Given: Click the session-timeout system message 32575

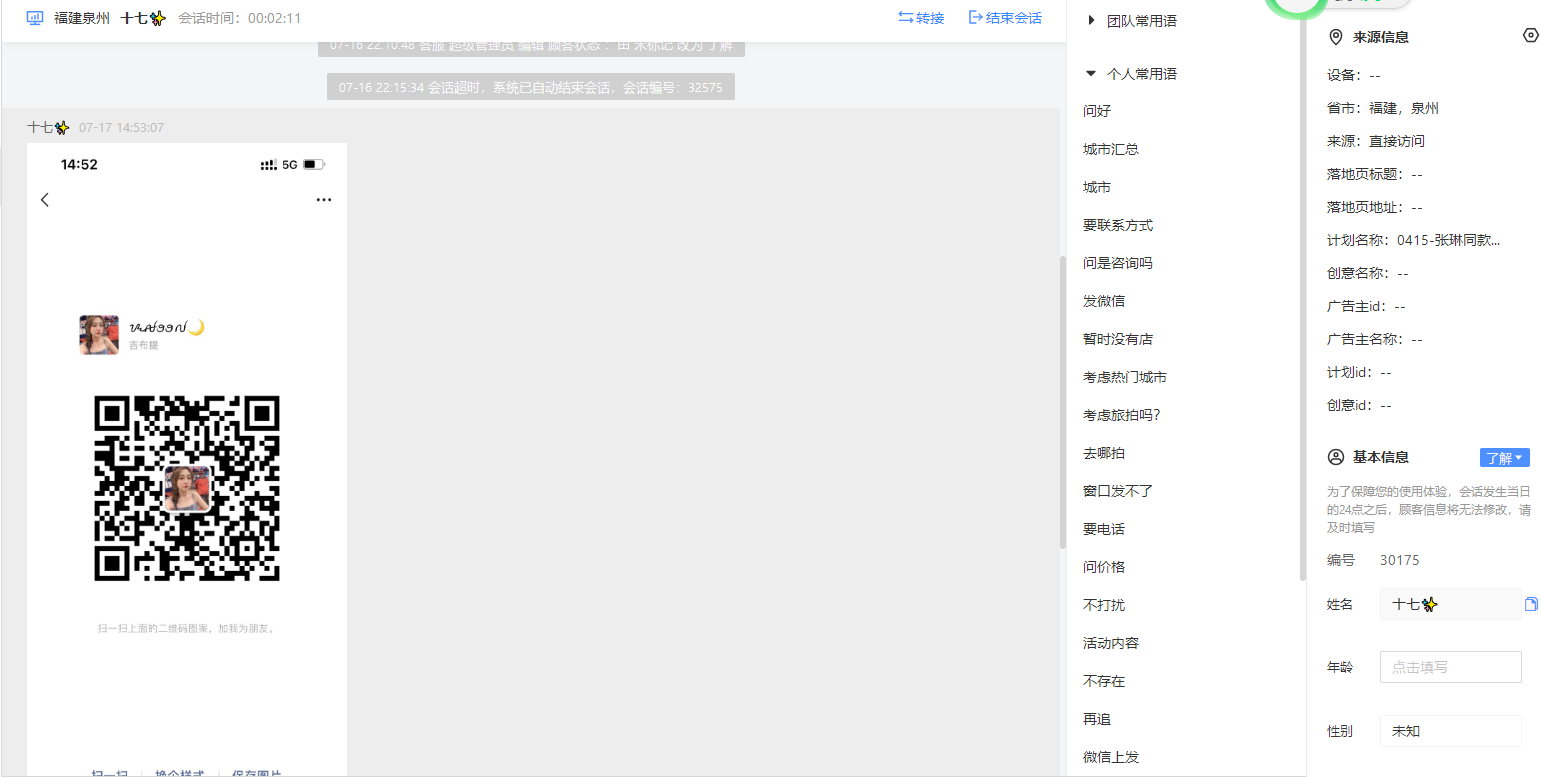Looking at the screenshot, I should (531, 87).
